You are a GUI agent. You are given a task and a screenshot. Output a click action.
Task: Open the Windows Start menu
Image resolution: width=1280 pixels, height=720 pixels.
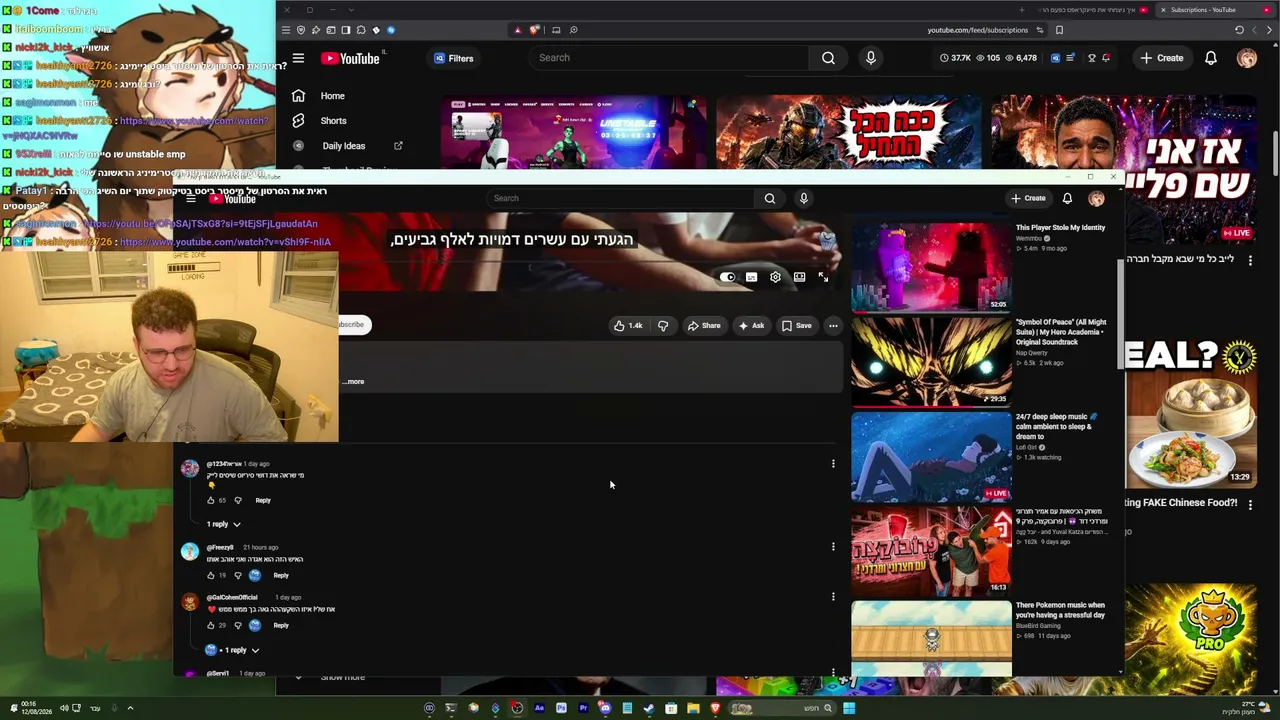tap(849, 708)
